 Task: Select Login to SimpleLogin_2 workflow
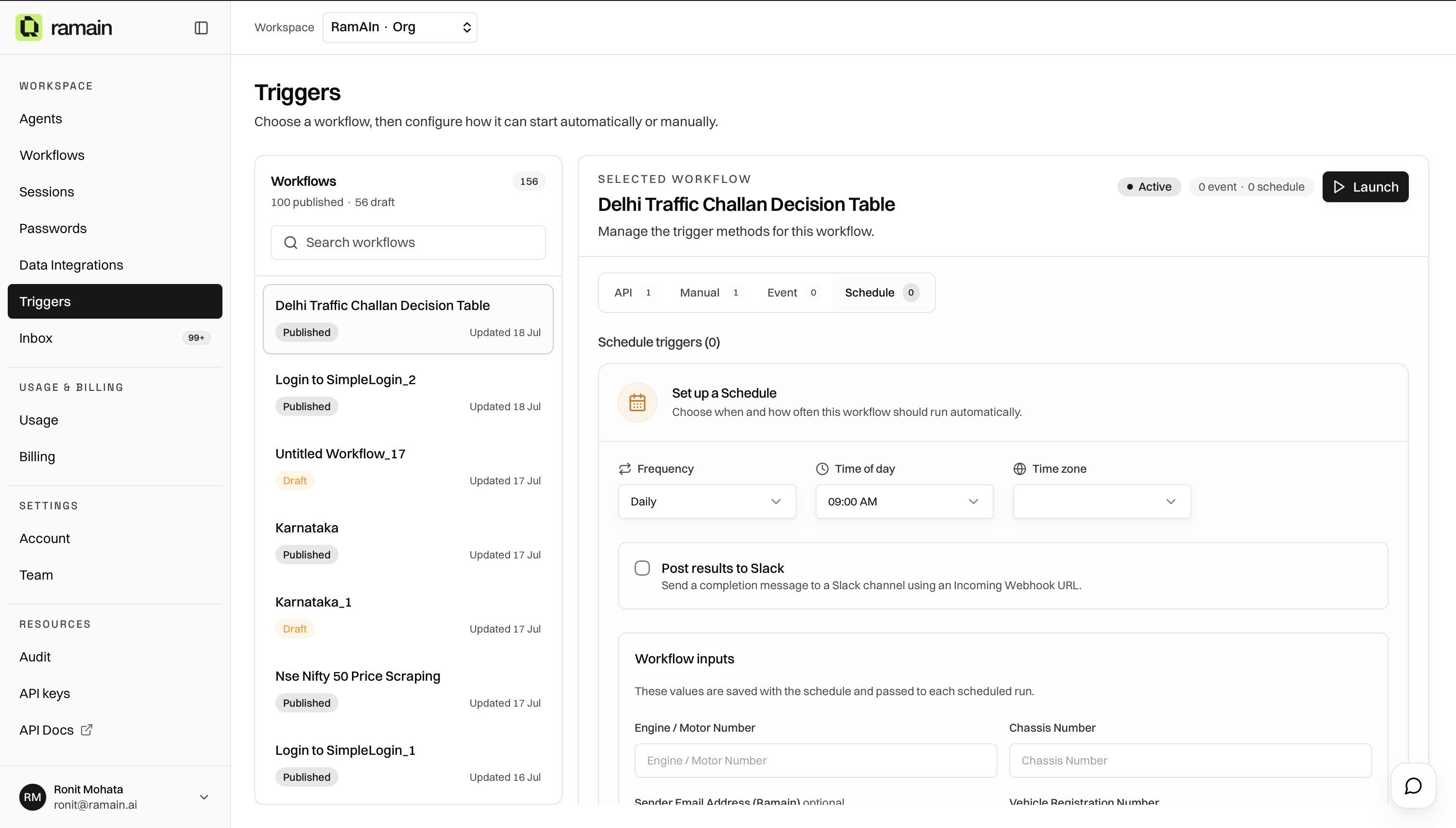click(408, 393)
